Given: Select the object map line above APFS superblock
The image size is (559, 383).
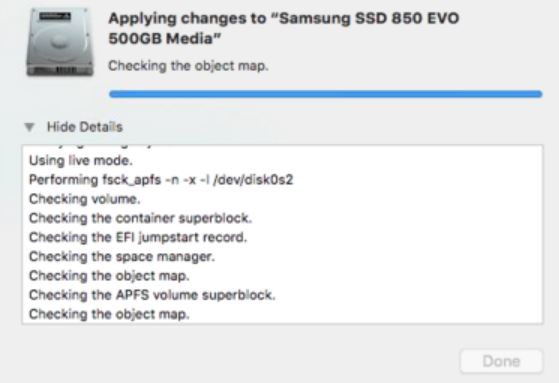Looking at the screenshot, I should [109, 276].
